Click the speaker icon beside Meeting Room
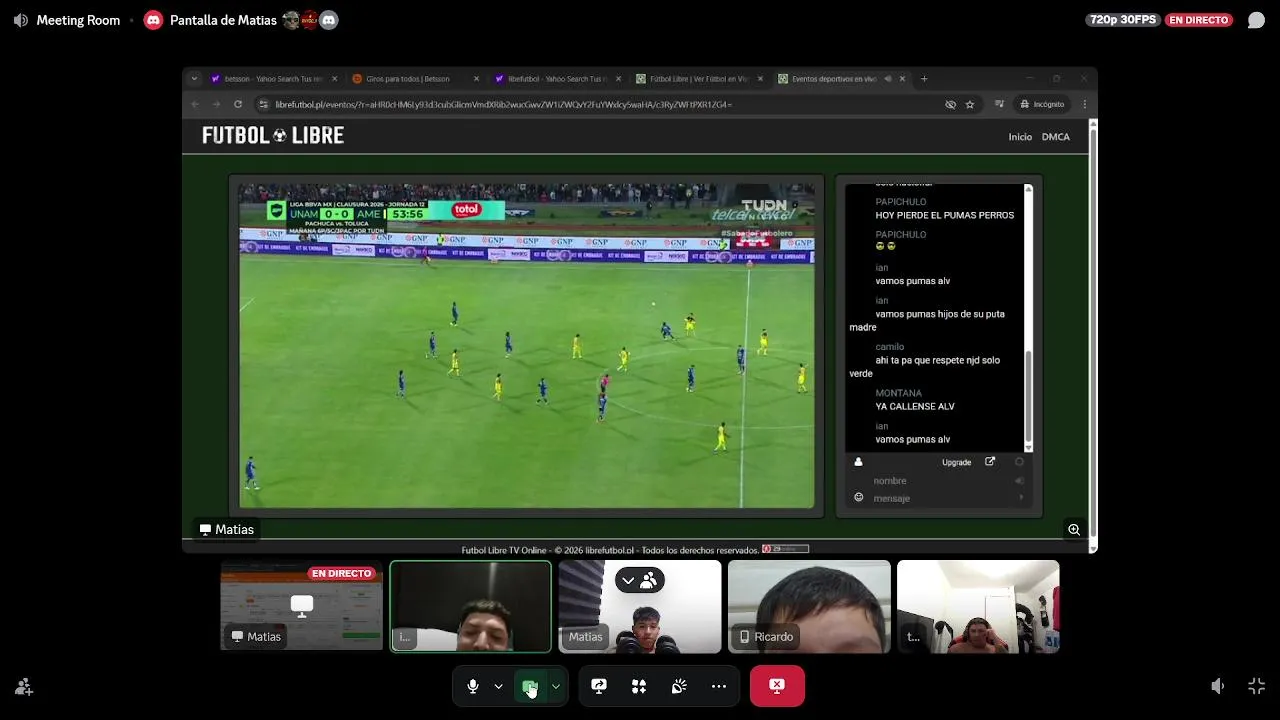The width and height of the screenshot is (1280, 720). (20, 20)
